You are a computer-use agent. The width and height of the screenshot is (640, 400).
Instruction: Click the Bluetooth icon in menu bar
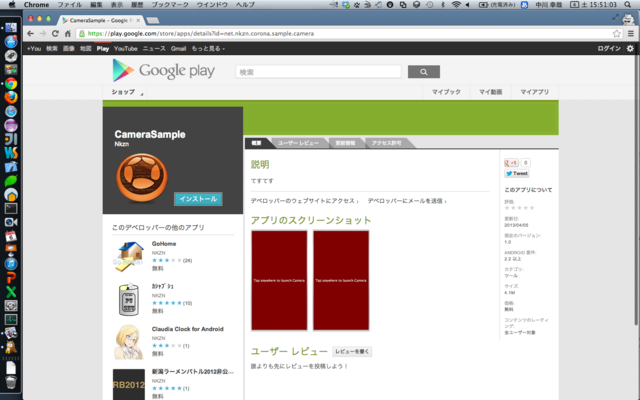click(443, 4)
